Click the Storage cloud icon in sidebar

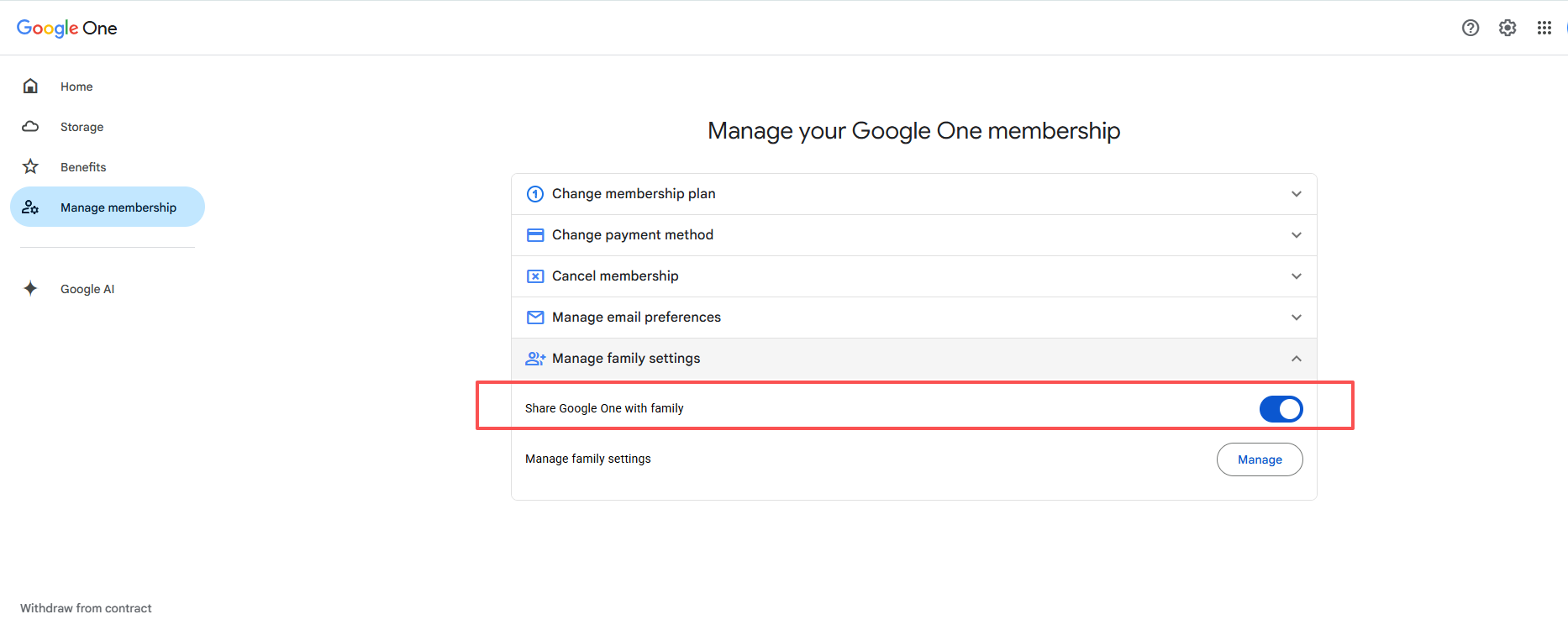[x=30, y=126]
